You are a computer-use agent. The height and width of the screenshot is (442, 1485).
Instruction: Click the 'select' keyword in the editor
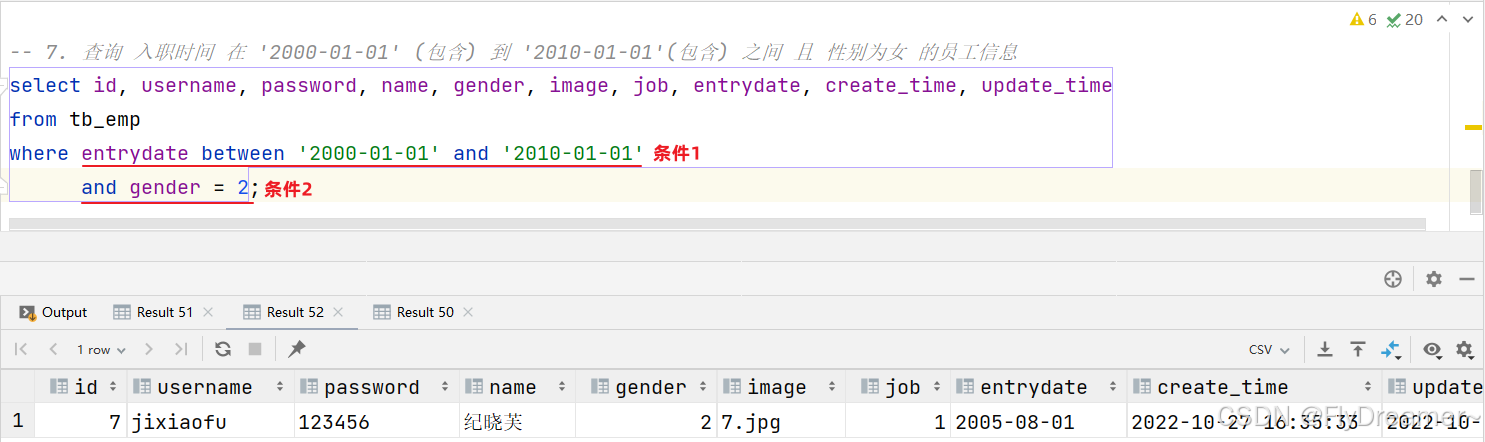coord(45,85)
